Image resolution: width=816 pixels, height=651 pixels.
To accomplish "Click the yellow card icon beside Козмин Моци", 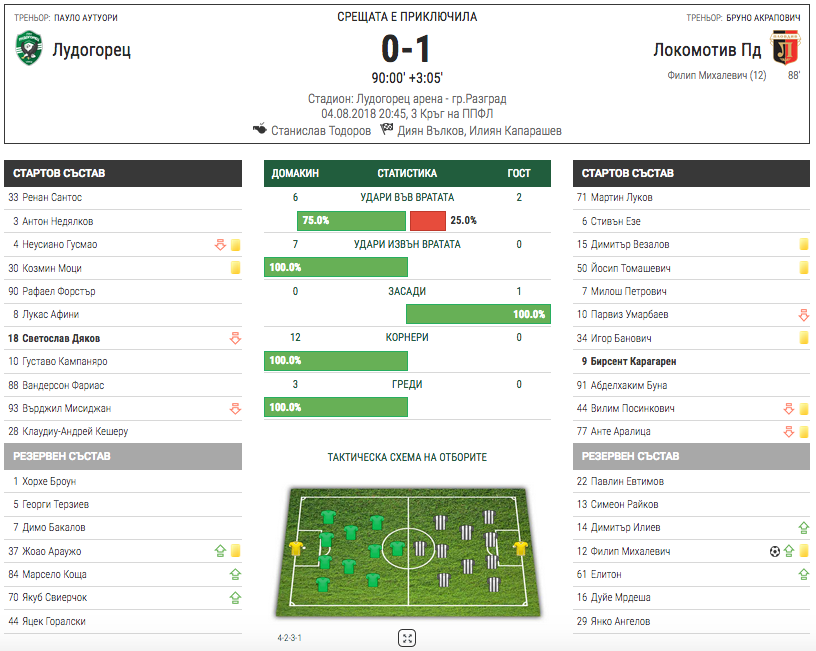I will click(x=235, y=267).
